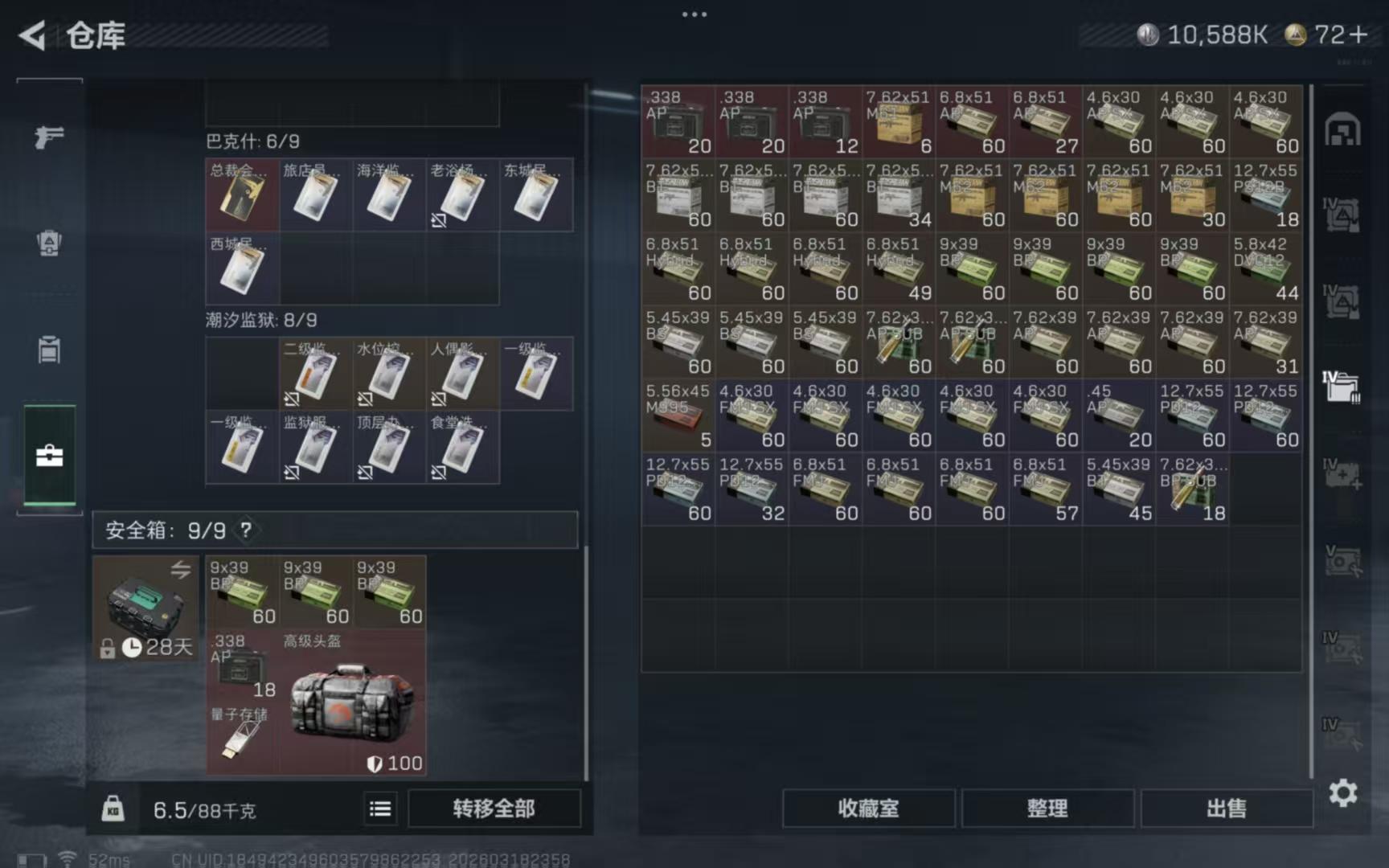Select the 二级监 prison key card
This screenshot has width=1389, height=868.
coord(315,374)
